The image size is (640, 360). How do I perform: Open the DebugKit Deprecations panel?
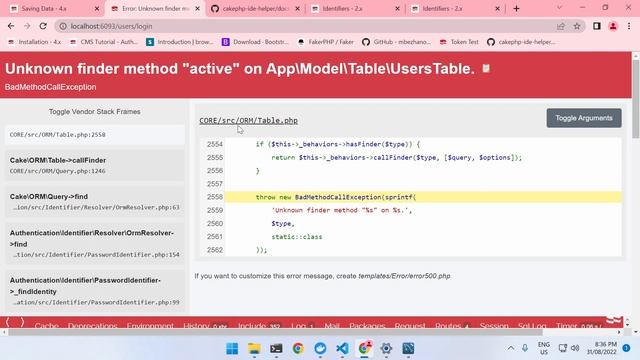pos(93,325)
